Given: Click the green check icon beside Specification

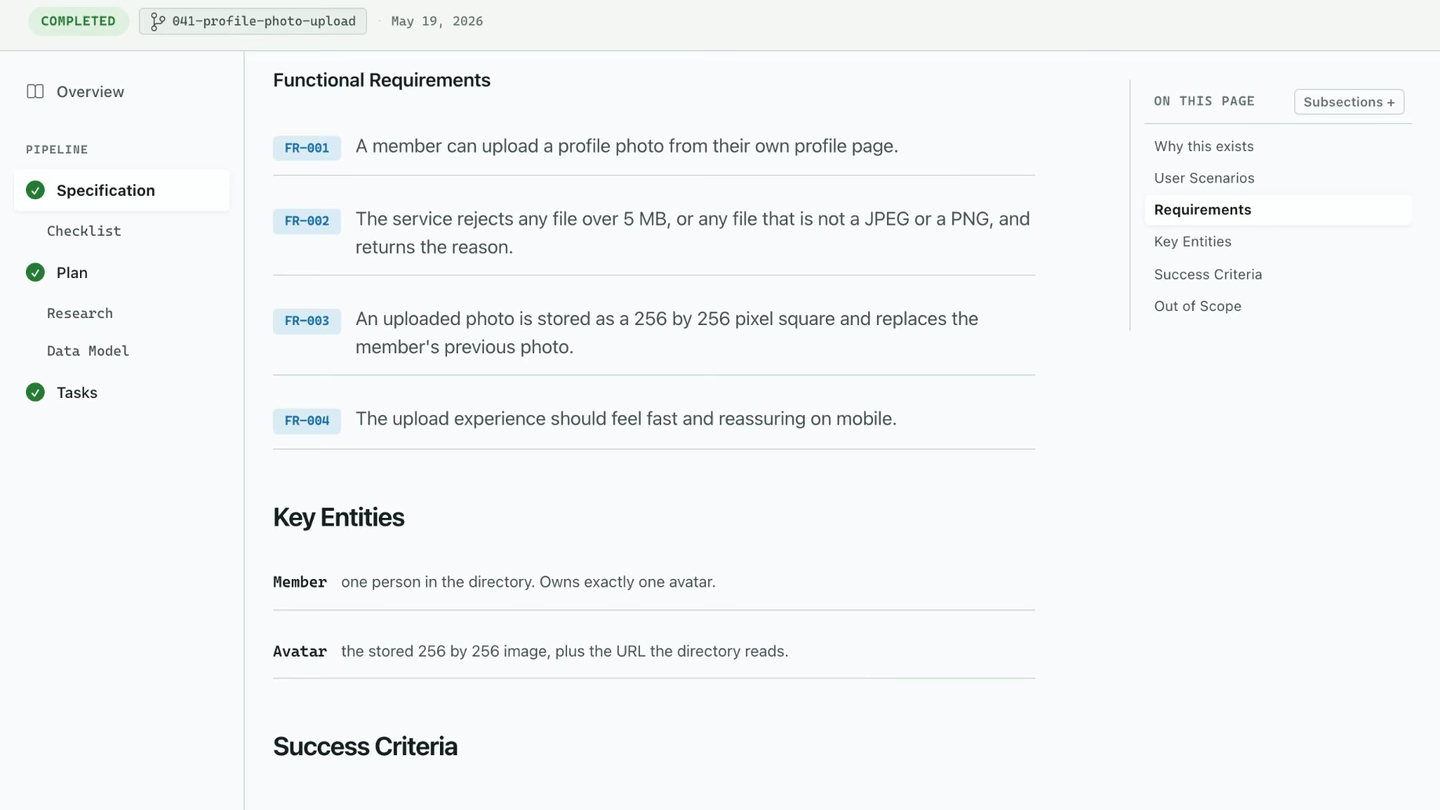Looking at the screenshot, I should coord(35,190).
